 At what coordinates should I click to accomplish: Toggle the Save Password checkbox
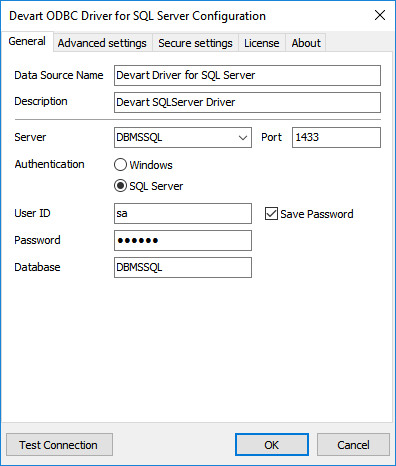271,214
